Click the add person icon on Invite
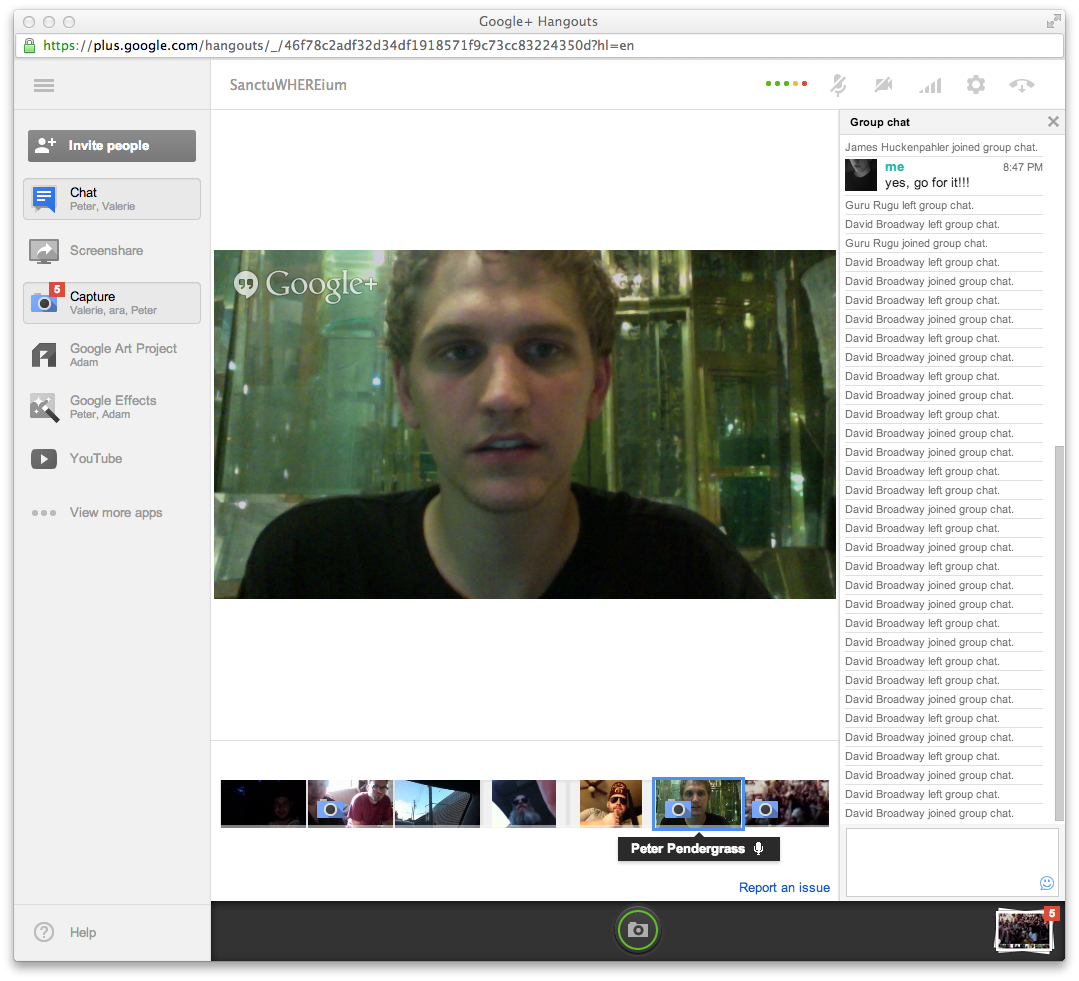1079x981 pixels. click(x=45, y=145)
